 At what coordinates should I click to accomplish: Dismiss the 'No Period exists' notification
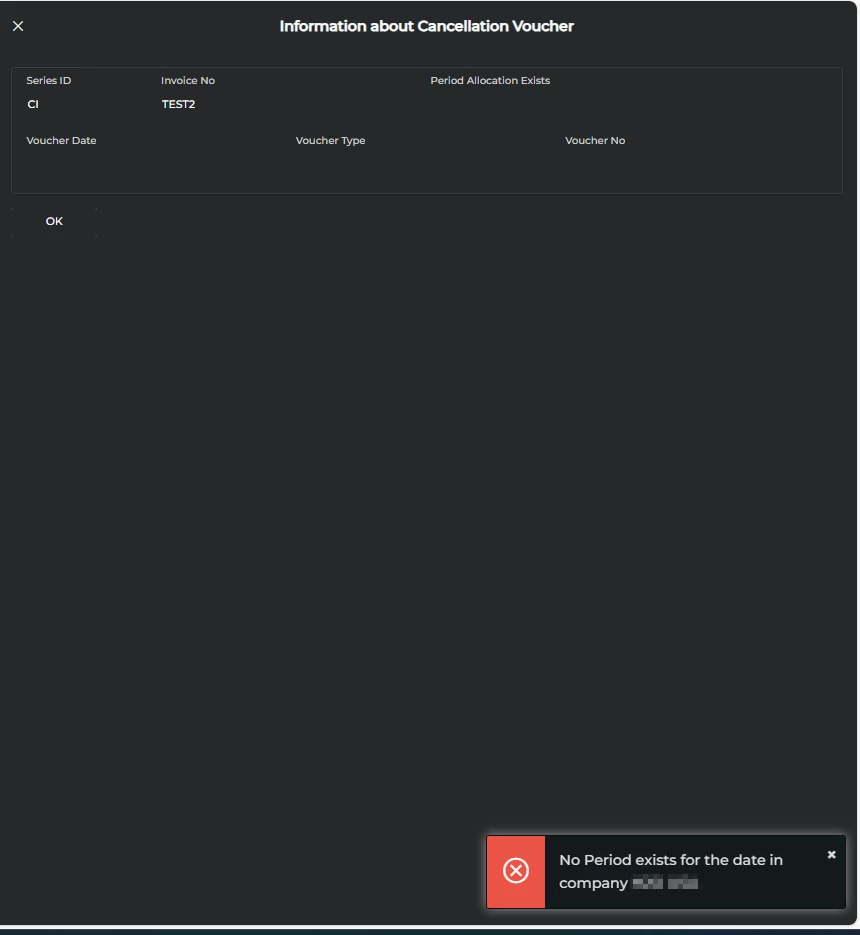[x=831, y=854]
